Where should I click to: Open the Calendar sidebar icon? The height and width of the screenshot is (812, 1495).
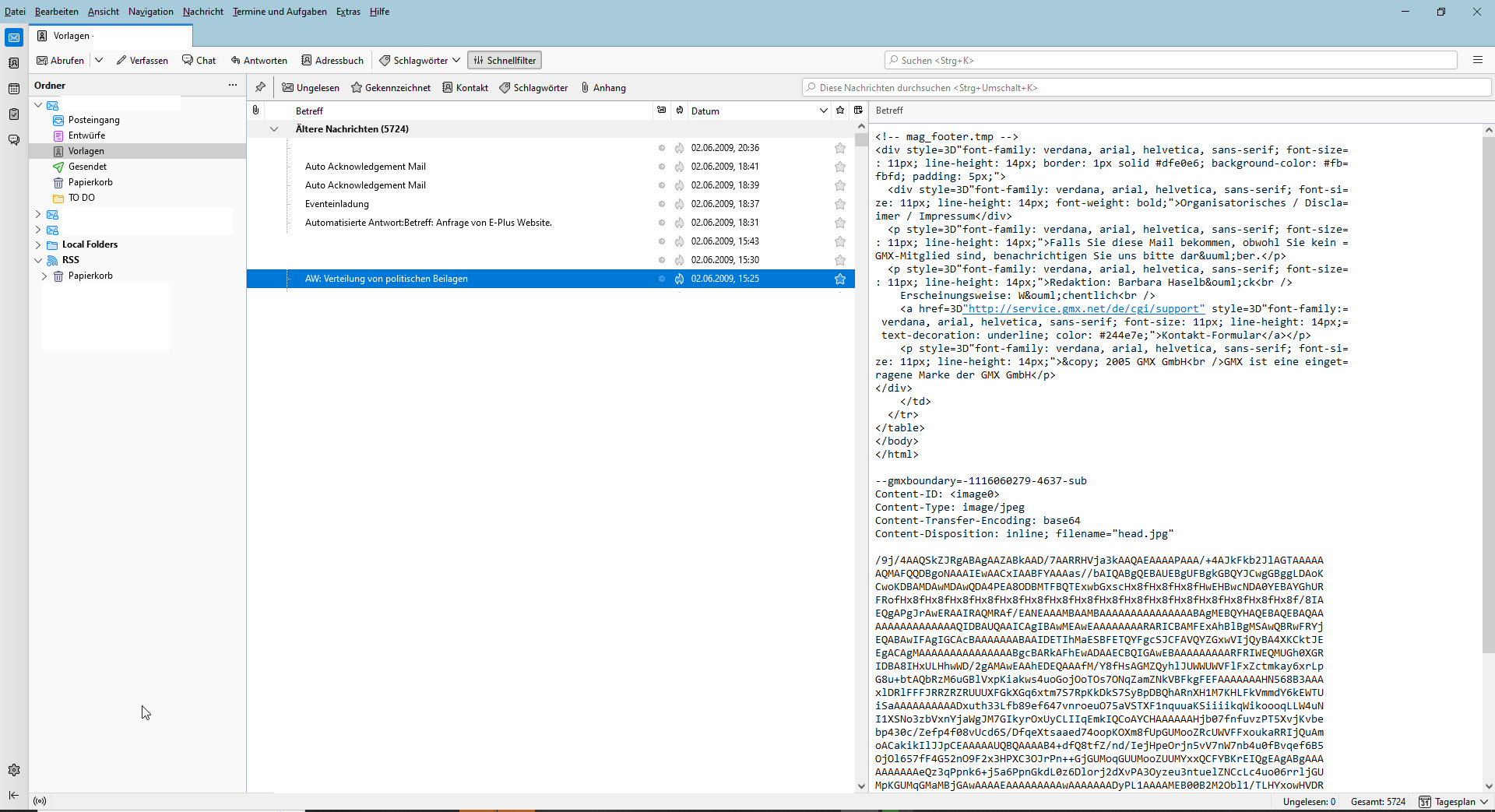click(14, 89)
